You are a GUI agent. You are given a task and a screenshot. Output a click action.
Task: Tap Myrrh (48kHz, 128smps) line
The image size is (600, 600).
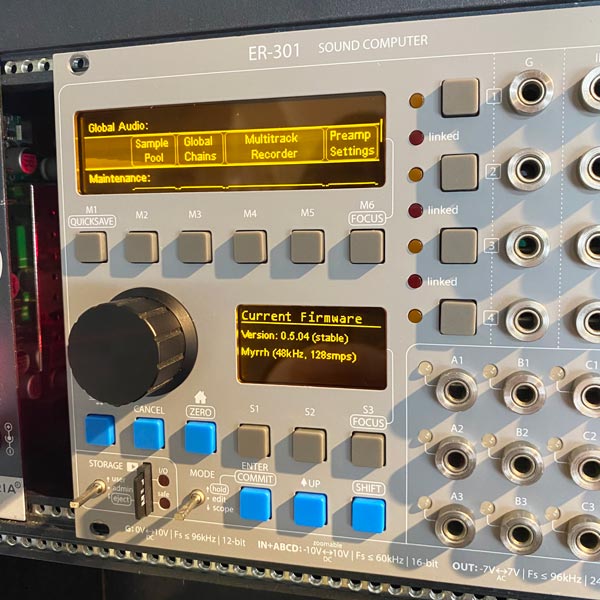pyautogui.click(x=298, y=354)
